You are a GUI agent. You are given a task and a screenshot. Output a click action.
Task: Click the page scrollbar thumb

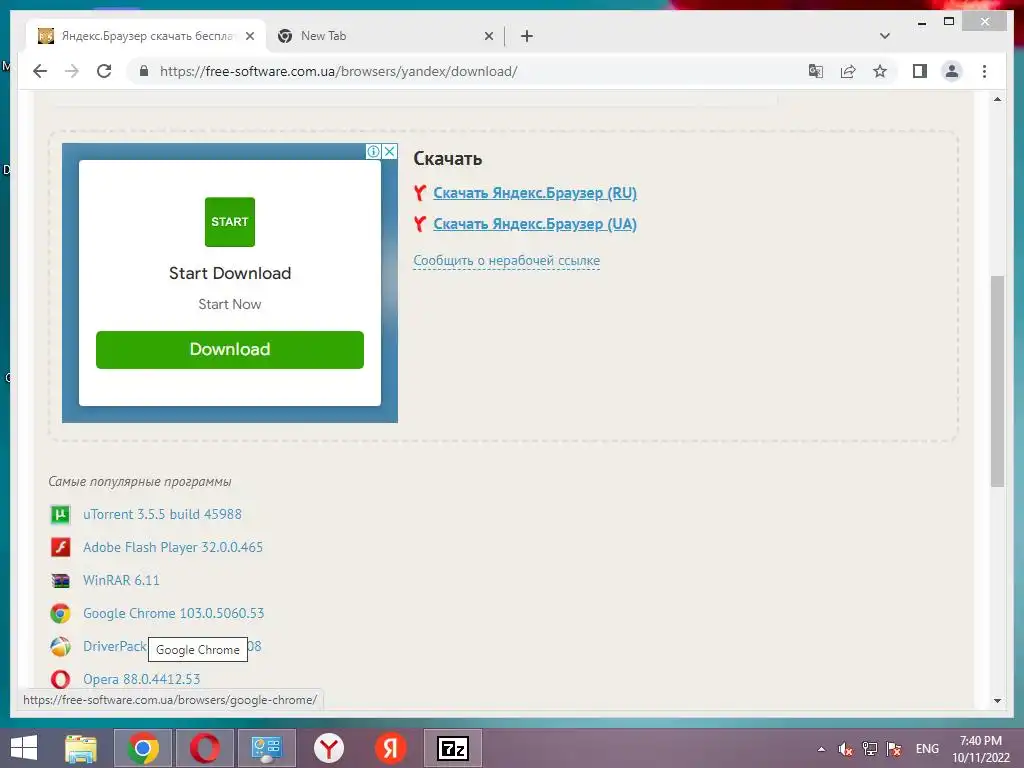pos(997,381)
